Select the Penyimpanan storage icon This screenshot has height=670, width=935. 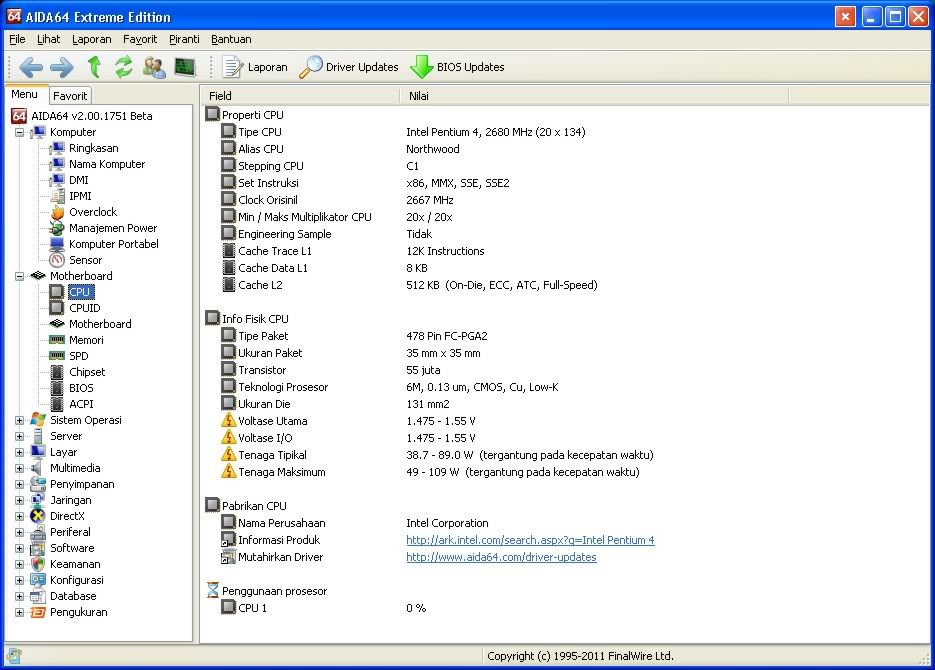(38, 484)
